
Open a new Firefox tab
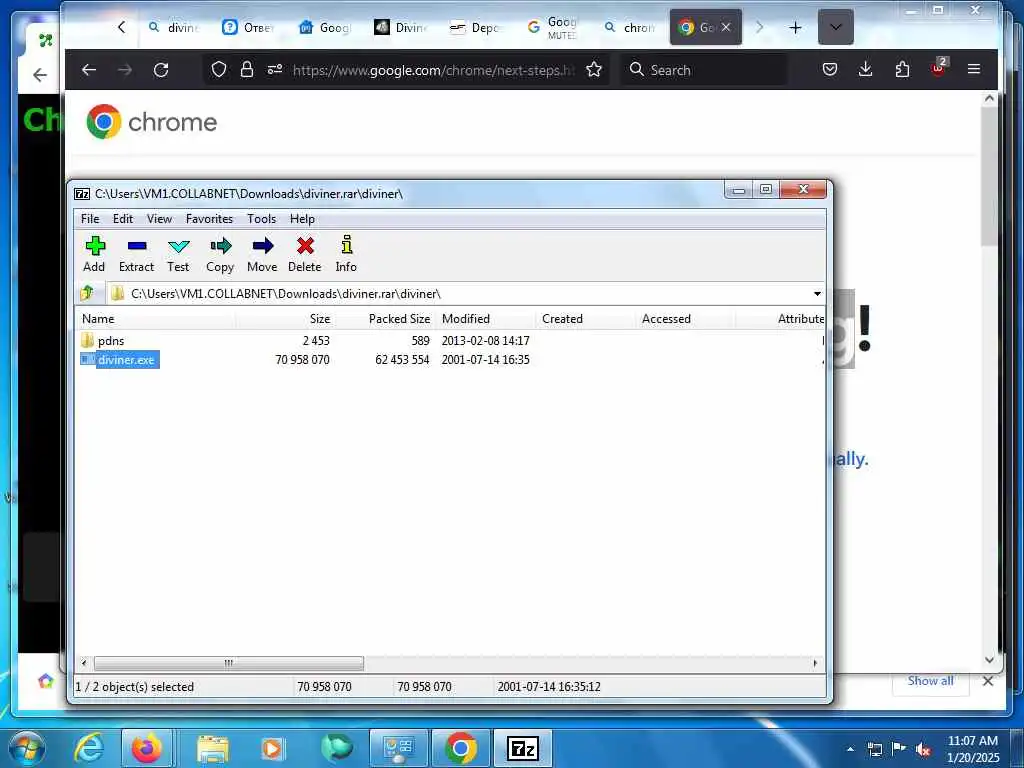click(x=795, y=27)
